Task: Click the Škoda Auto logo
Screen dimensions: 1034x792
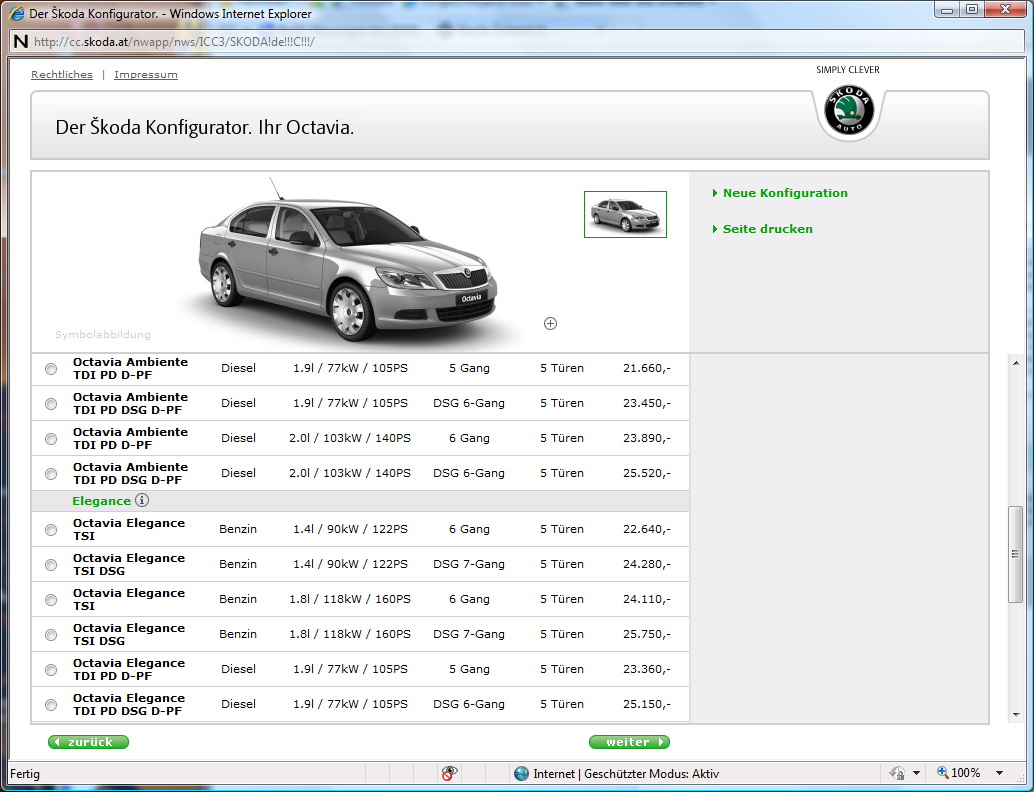Action: (x=849, y=110)
